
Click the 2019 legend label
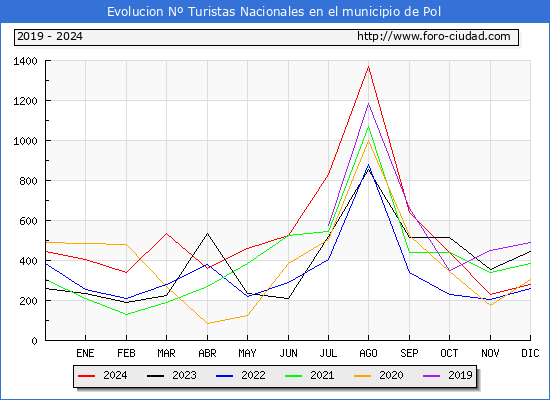(x=460, y=375)
